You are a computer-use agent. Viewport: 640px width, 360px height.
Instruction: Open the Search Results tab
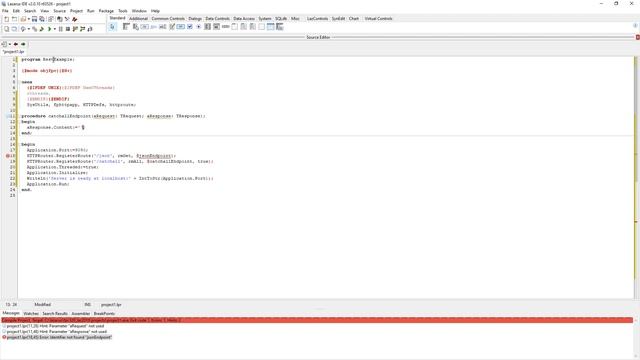coord(55,313)
